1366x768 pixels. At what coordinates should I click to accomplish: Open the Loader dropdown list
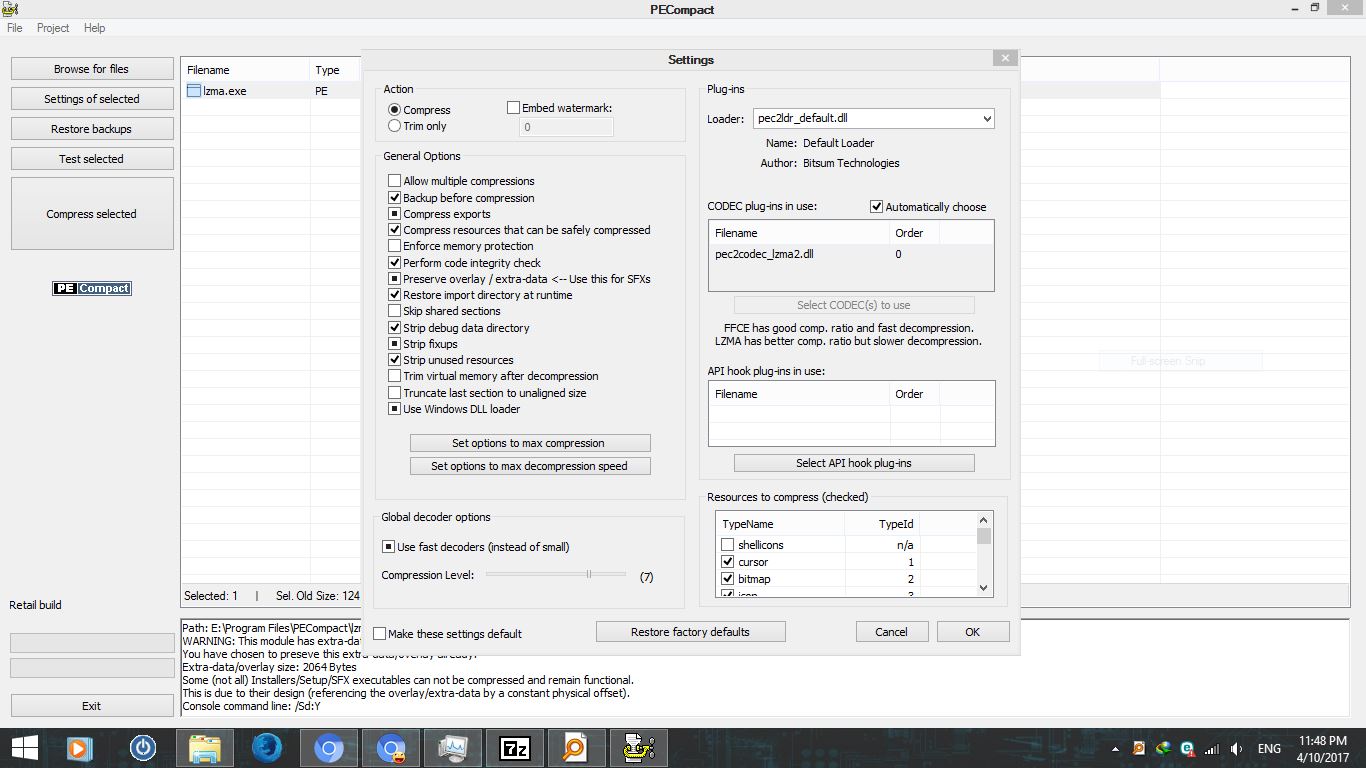coord(987,118)
